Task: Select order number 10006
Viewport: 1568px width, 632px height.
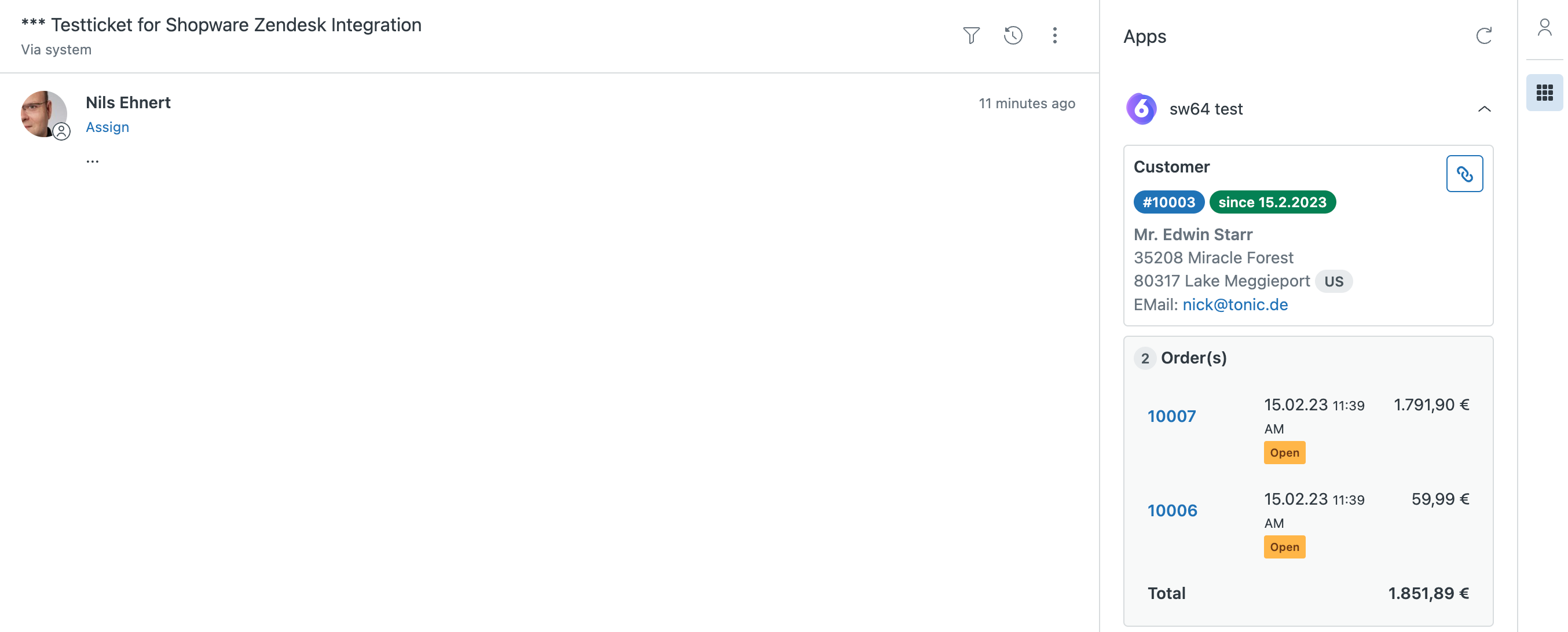Action: [x=1172, y=511]
